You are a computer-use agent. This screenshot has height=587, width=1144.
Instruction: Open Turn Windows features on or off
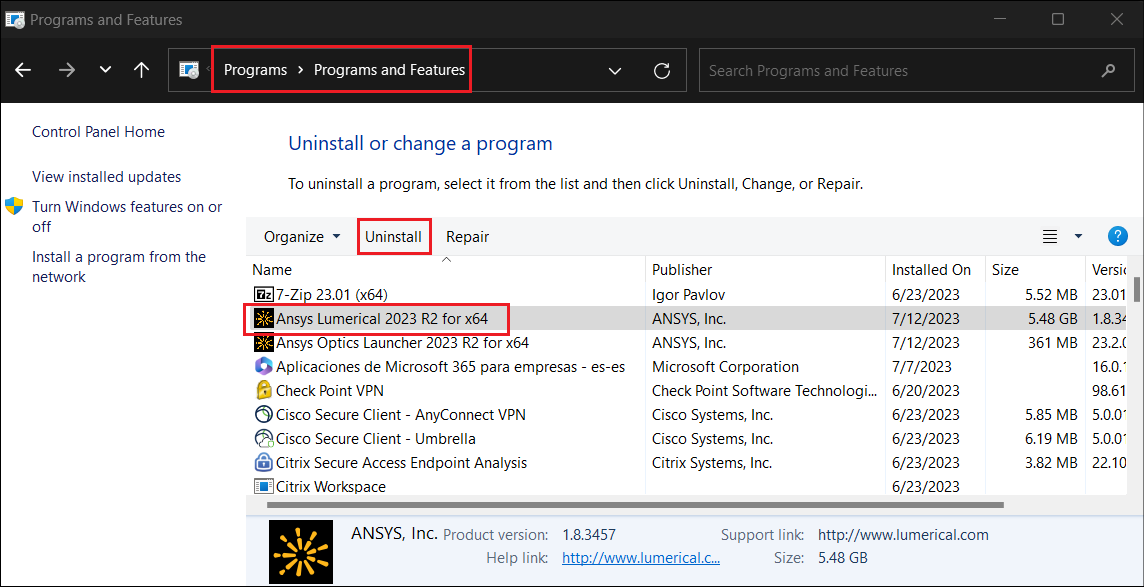click(127, 217)
